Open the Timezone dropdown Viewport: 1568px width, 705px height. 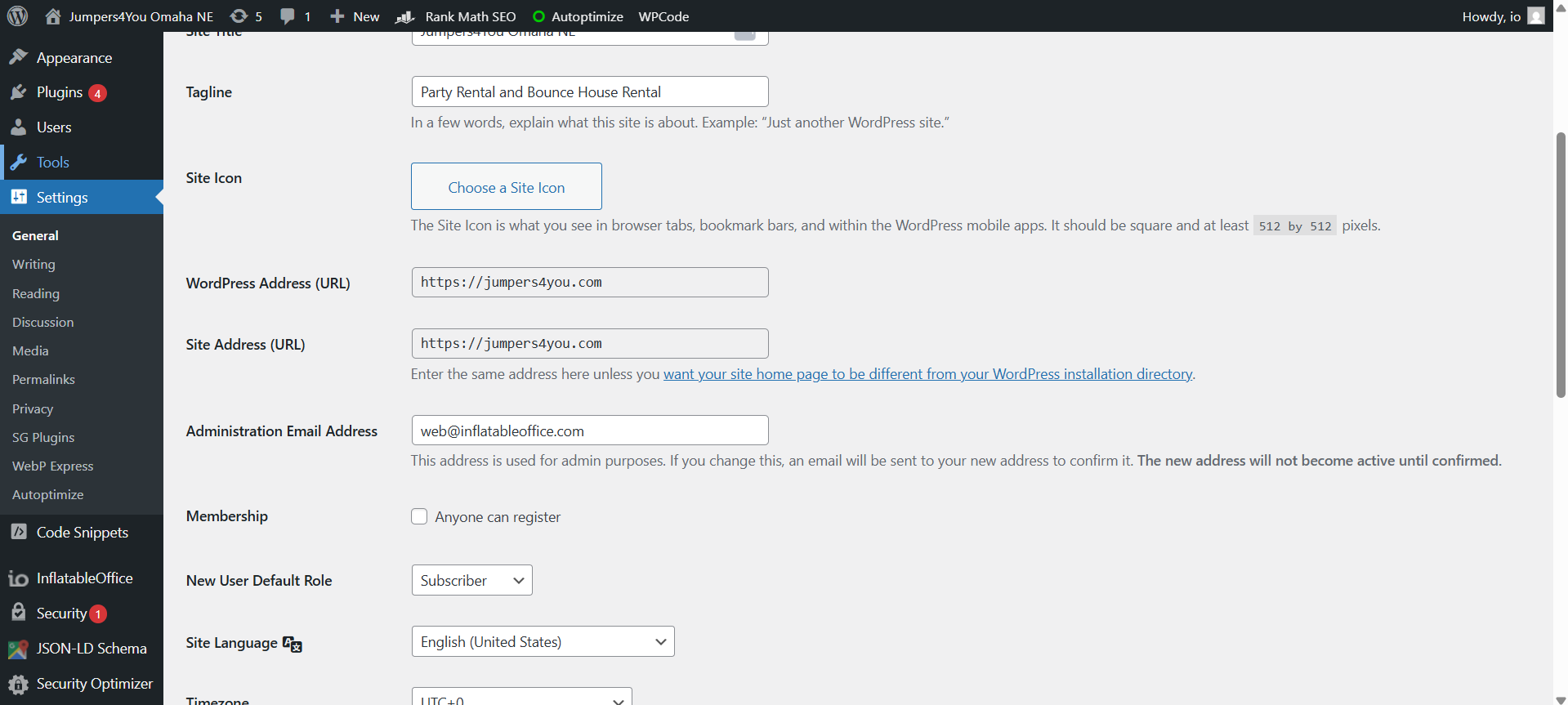(521, 698)
